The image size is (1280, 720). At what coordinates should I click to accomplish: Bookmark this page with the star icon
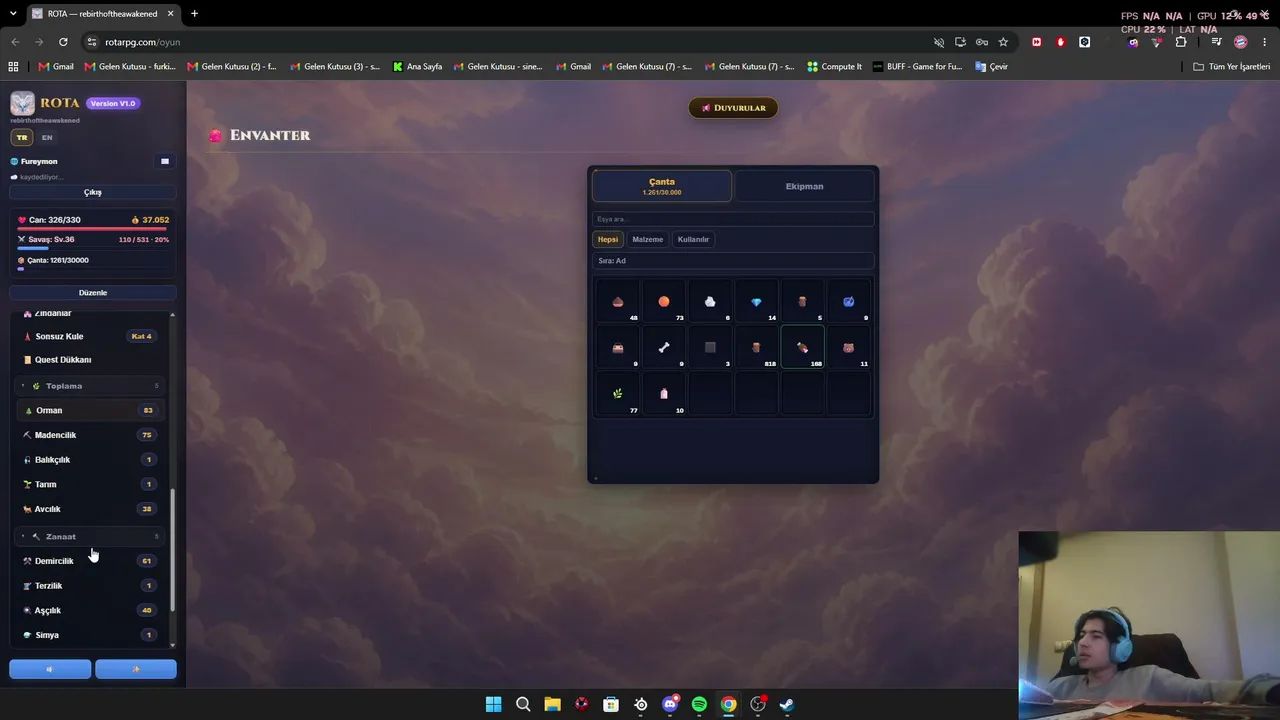tap(1003, 42)
